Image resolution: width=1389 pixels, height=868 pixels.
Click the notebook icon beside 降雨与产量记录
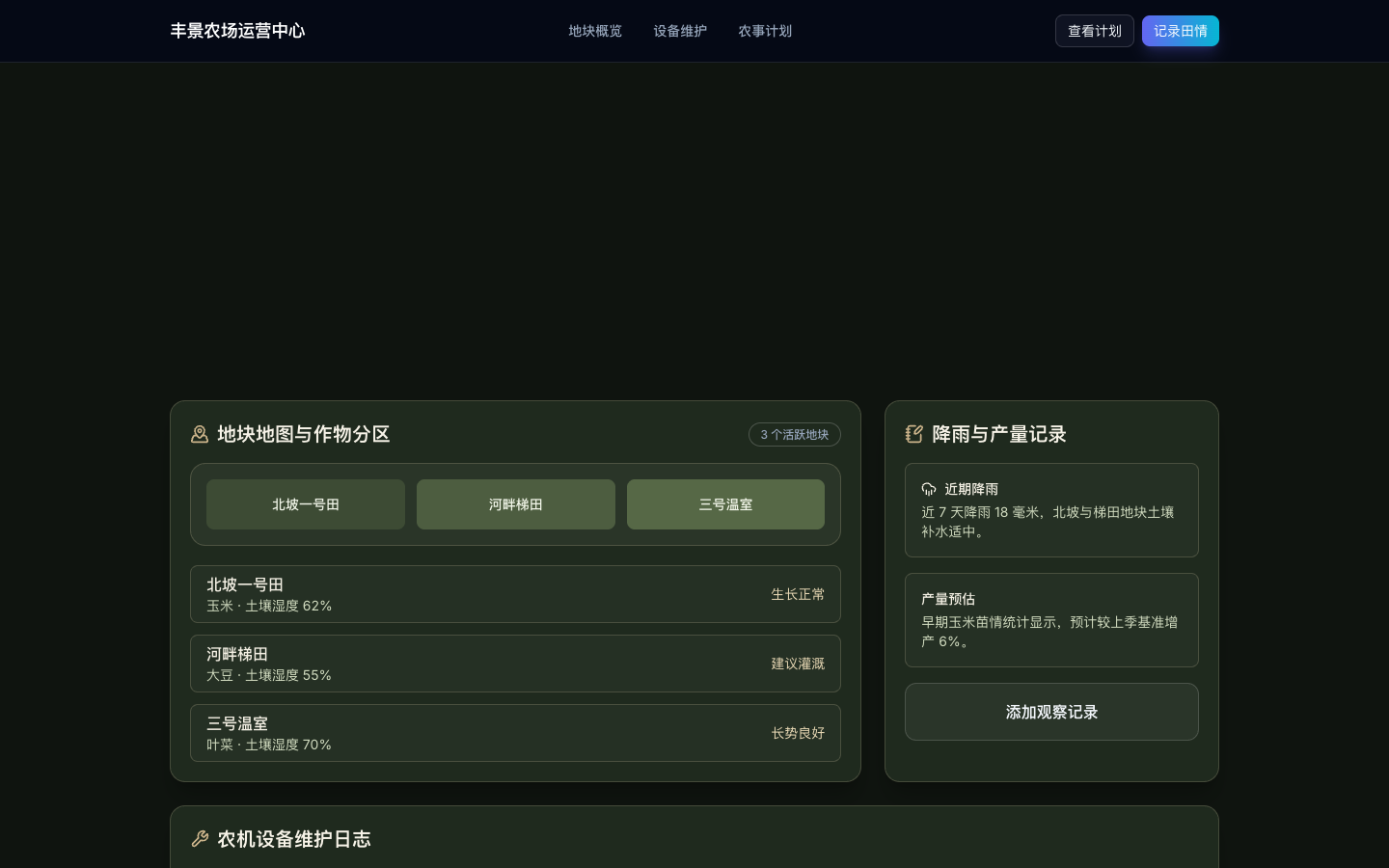tap(914, 434)
